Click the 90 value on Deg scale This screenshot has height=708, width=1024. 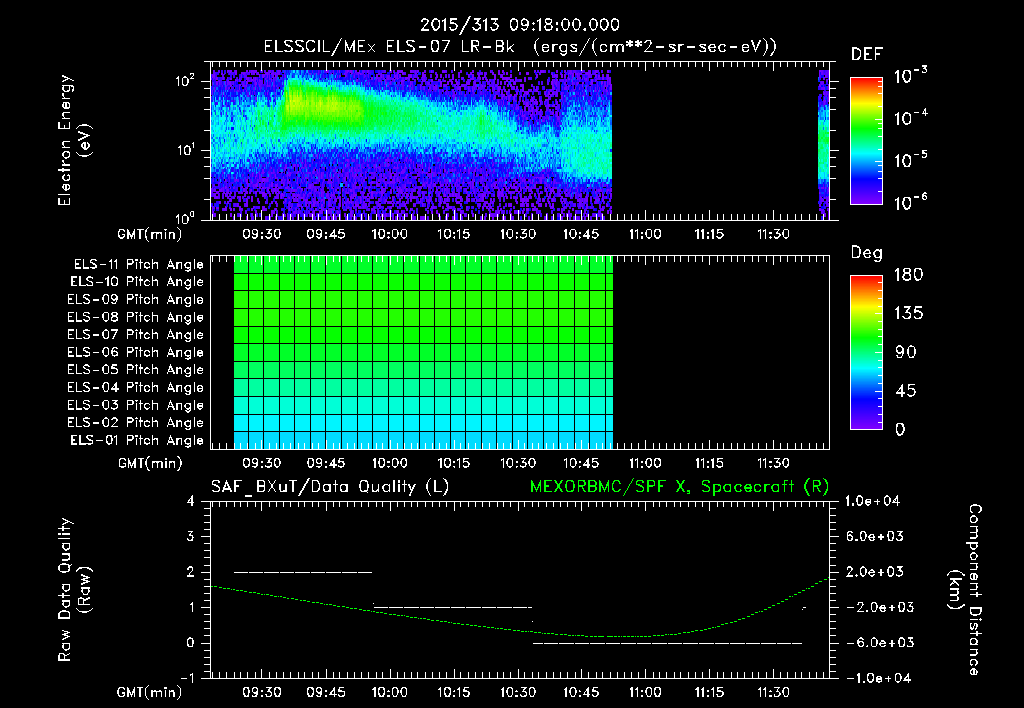[x=906, y=352]
